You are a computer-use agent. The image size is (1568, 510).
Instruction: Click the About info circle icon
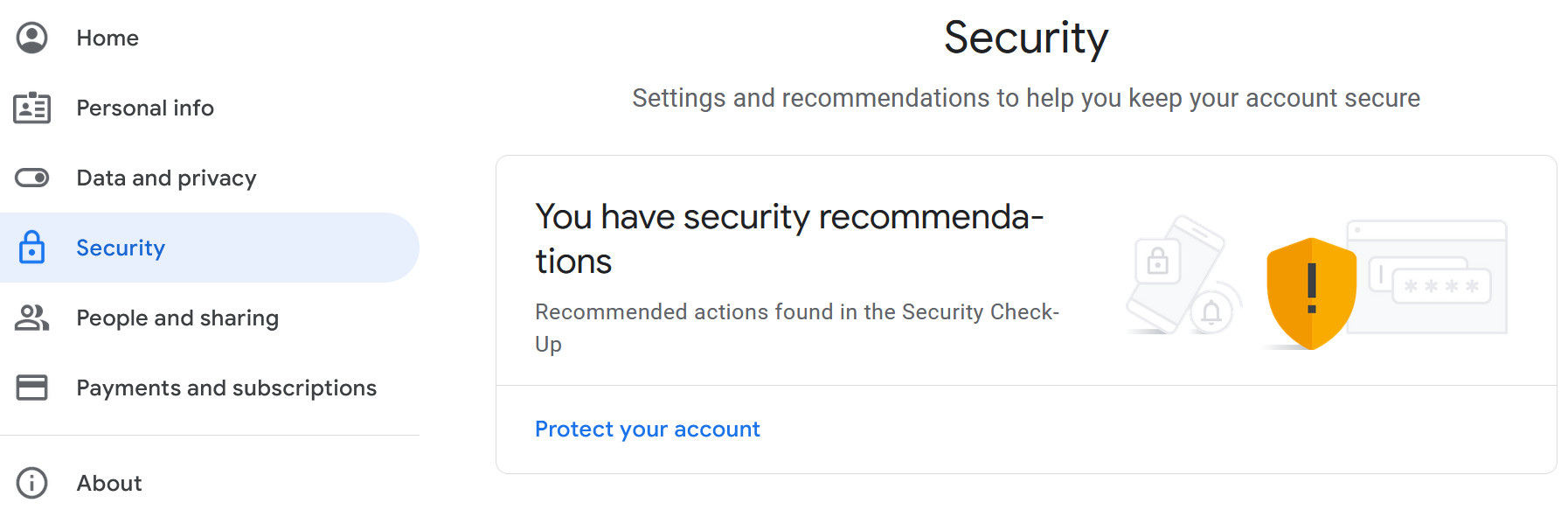coord(32,483)
